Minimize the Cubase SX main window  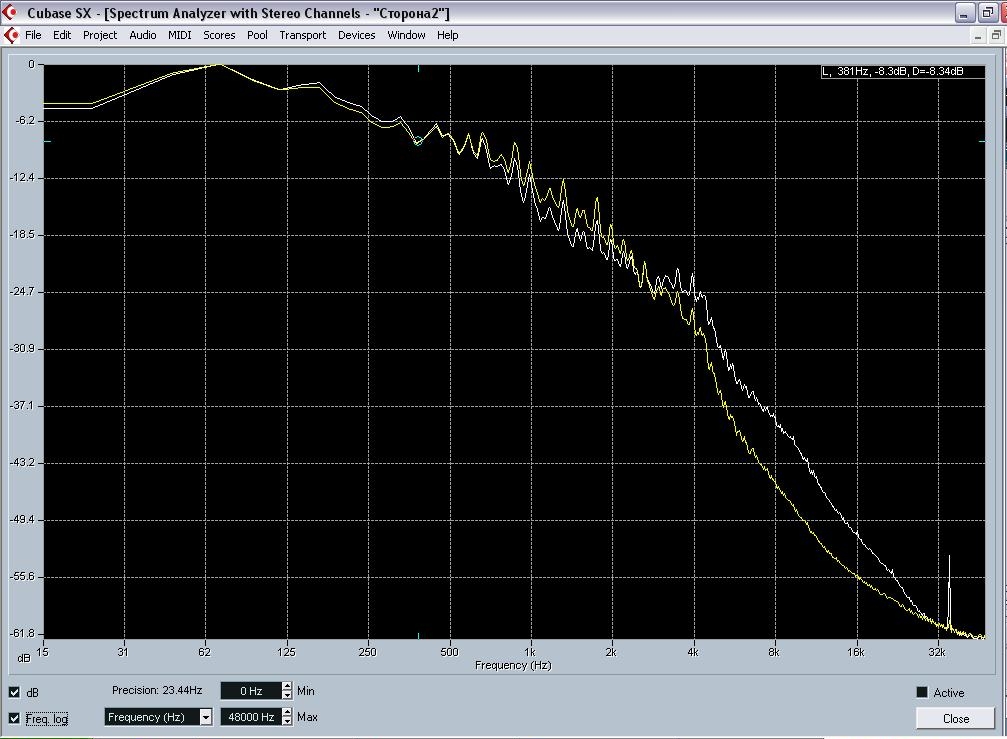tap(964, 13)
